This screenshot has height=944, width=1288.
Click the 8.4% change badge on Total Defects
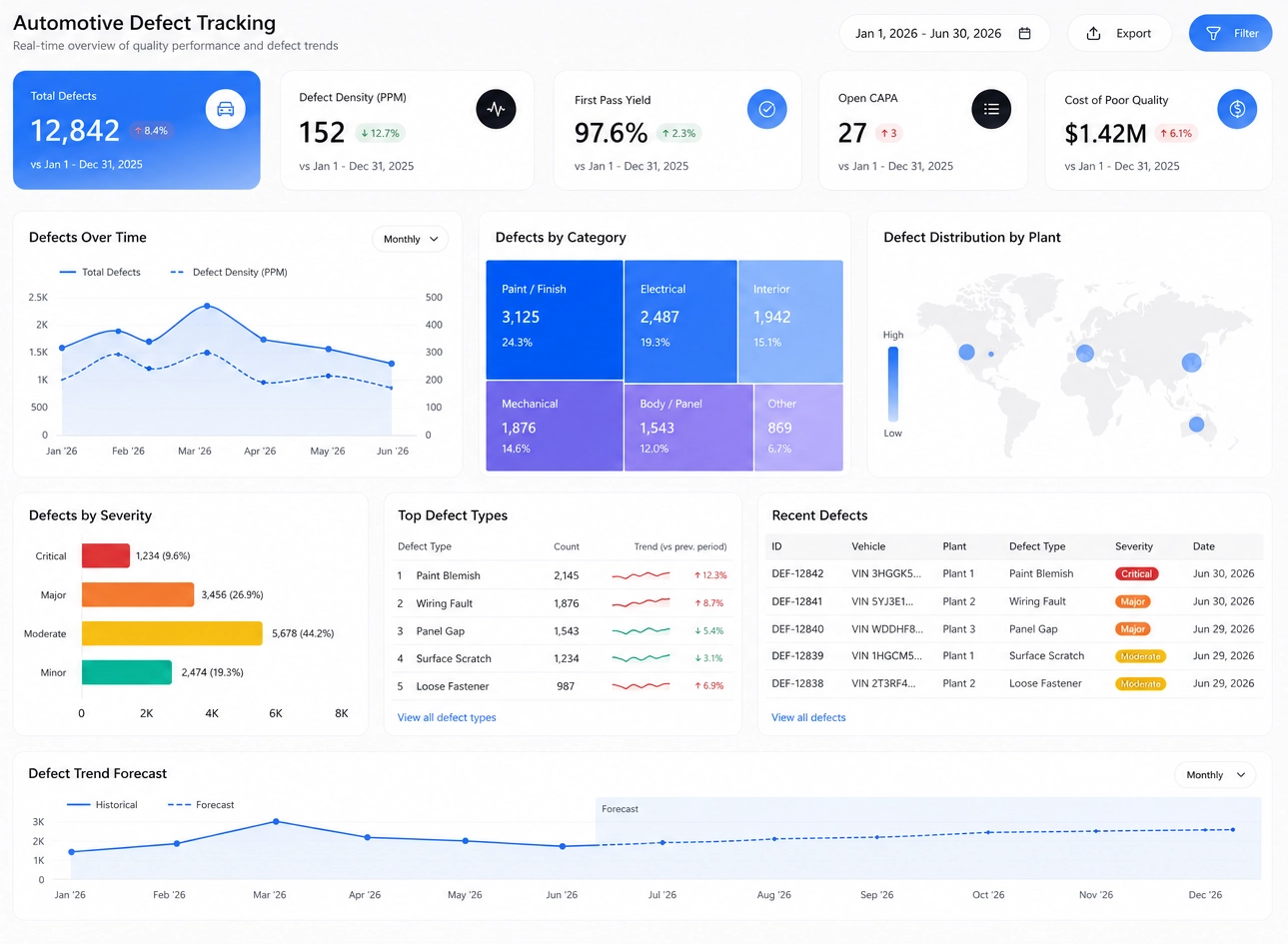[151, 131]
